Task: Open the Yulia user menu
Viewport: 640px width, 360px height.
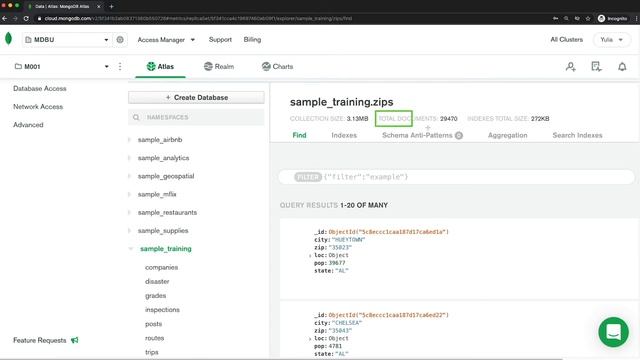Action: (x=611, y=40)
